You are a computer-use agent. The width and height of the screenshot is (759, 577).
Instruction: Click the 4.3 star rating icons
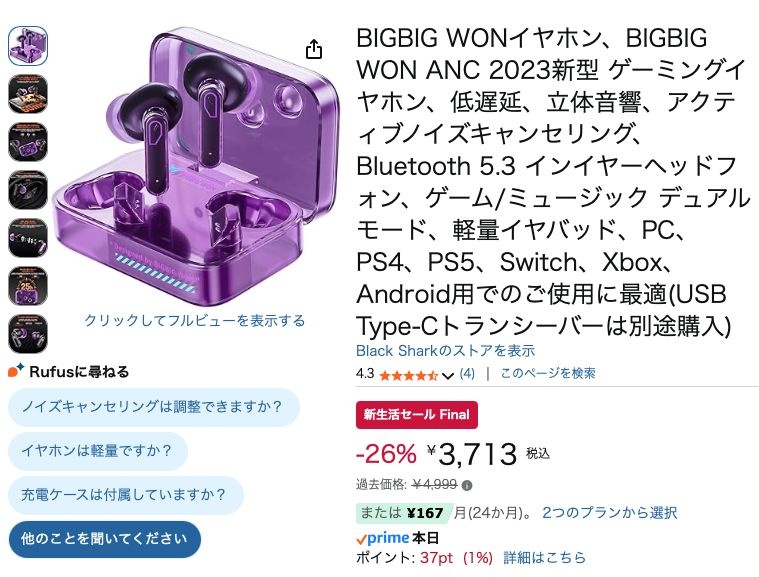point(408,375)
